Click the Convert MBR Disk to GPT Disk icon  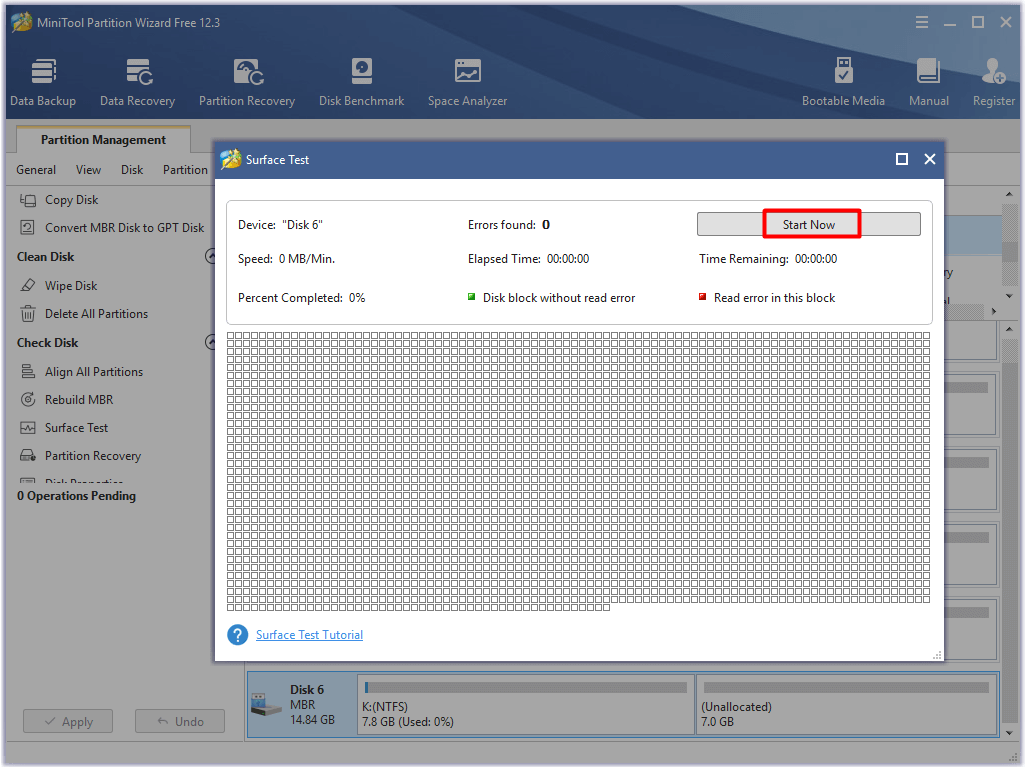28,227
